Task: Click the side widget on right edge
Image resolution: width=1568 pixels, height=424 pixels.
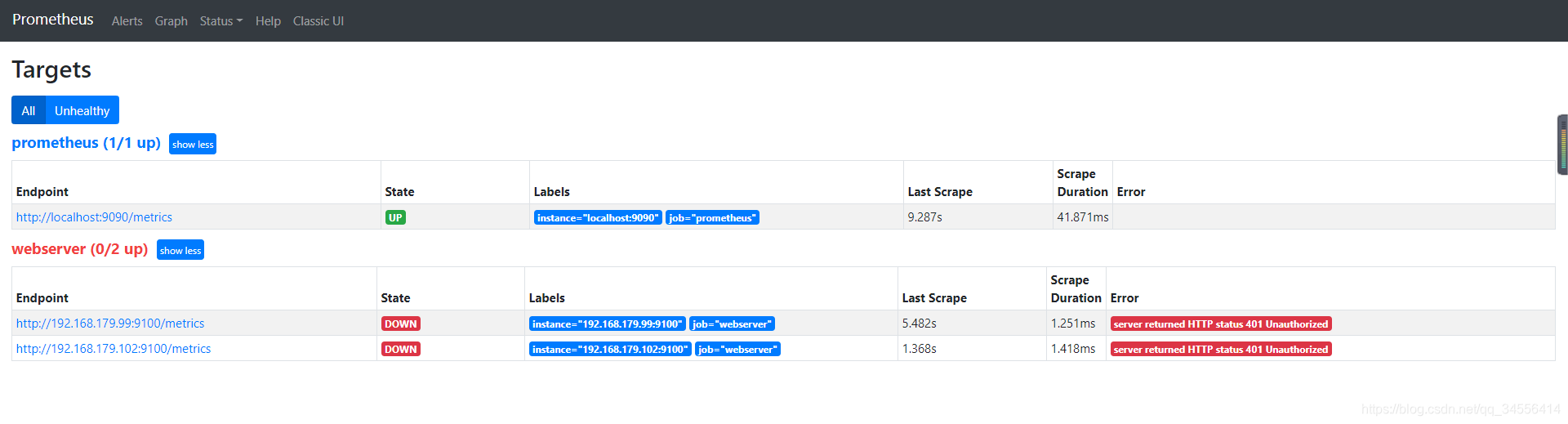Action: tap(1562, 145)
